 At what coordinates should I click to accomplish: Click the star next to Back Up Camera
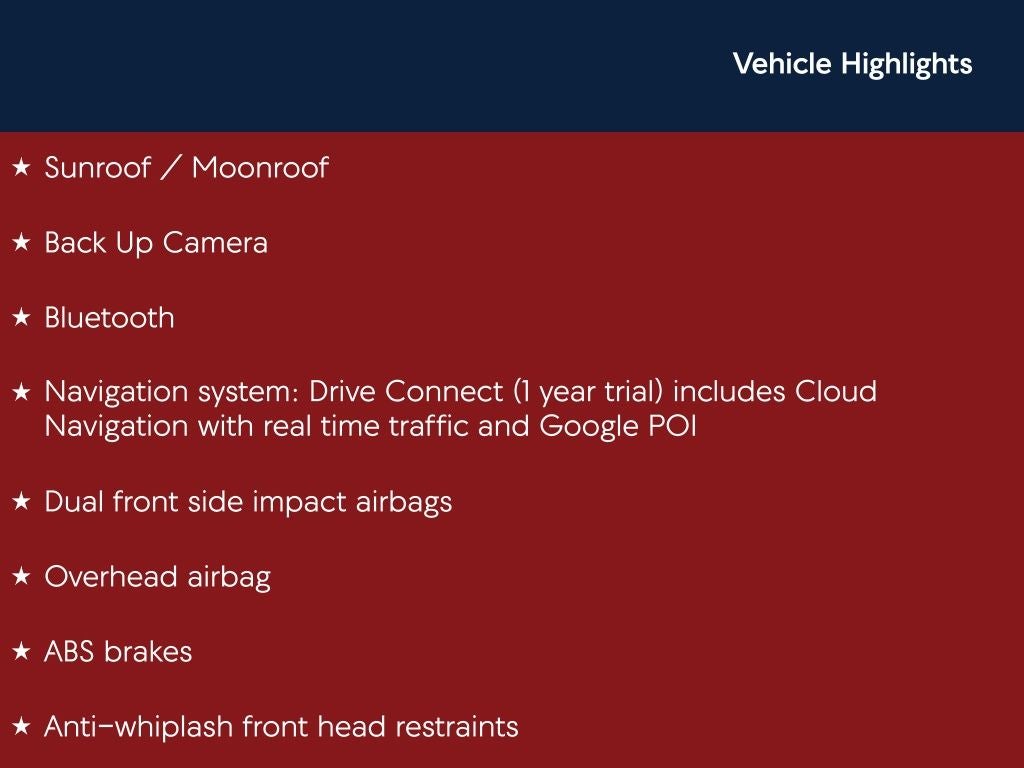coord(21,243)
